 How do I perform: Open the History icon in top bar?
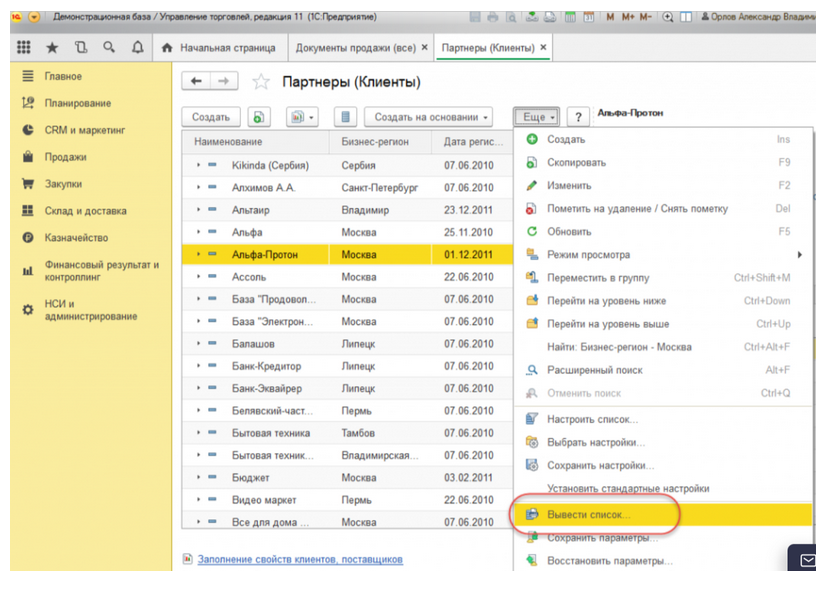(80, 47)
